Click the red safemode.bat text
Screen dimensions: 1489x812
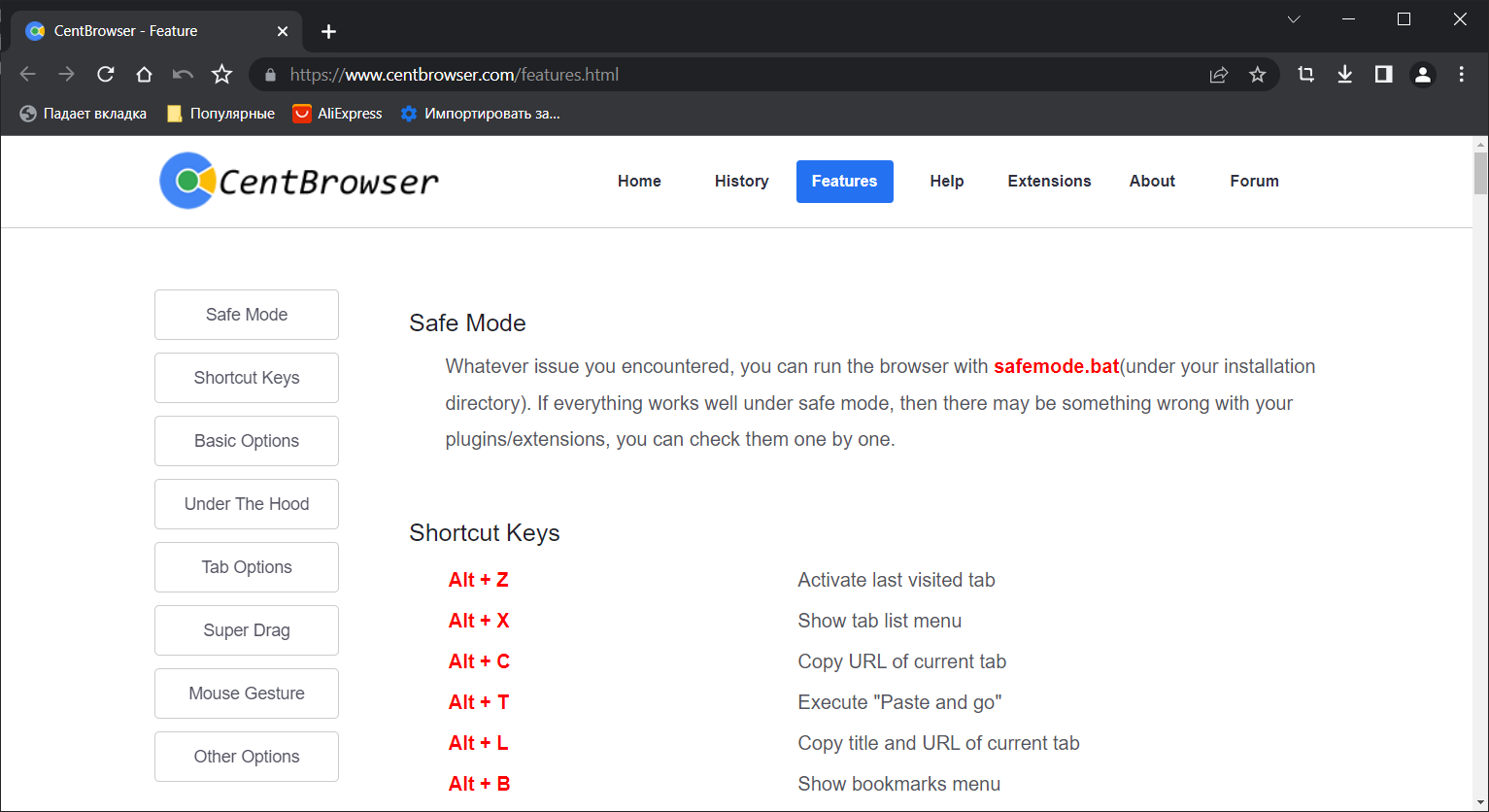(x=1057, y=367)
